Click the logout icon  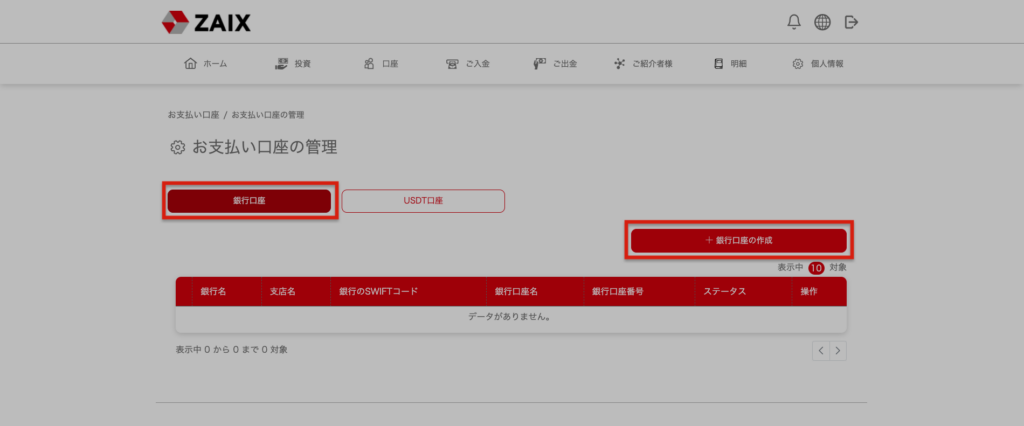pos(851,21)
